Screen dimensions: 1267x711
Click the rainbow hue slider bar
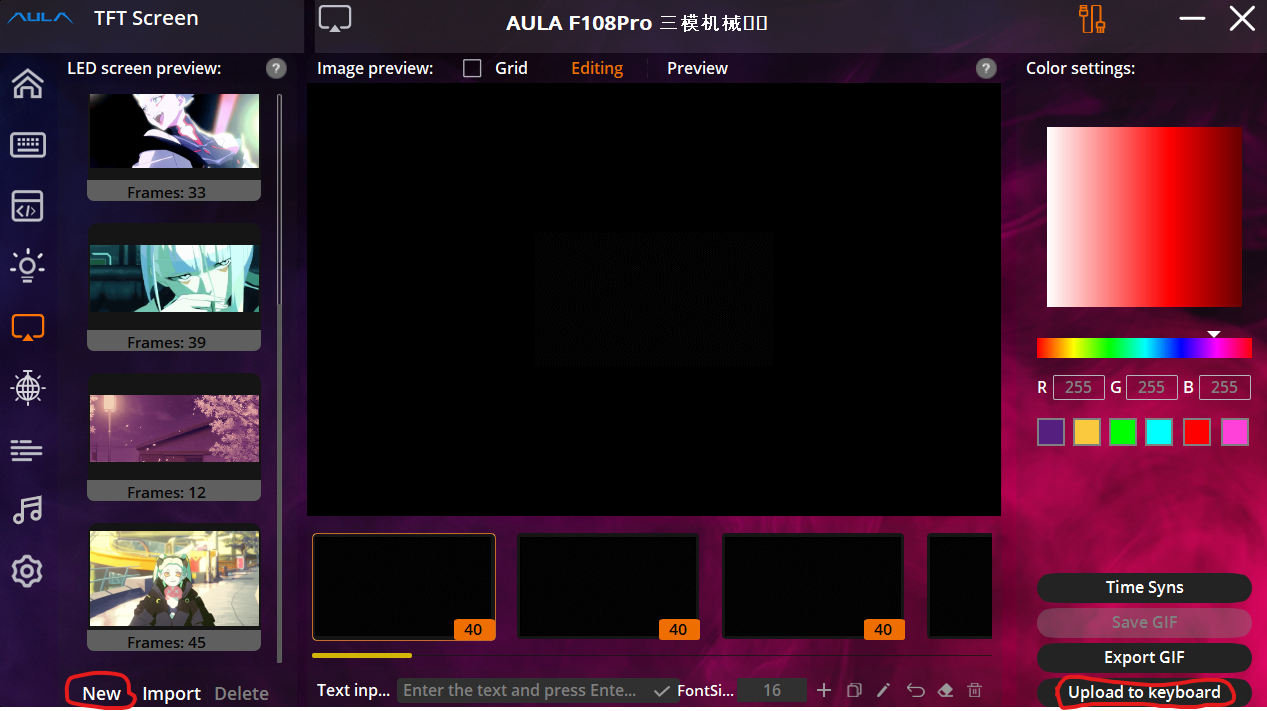point(1144,347)
